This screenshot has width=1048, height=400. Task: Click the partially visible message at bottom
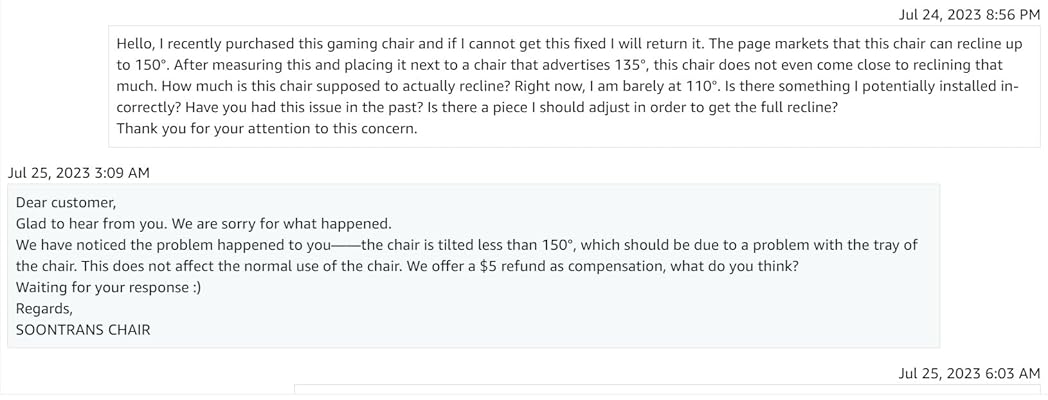coord(667,391)
